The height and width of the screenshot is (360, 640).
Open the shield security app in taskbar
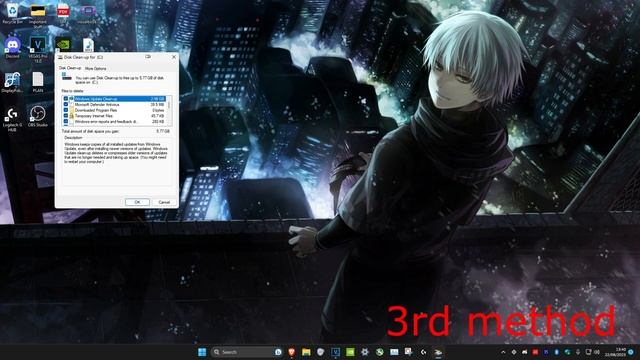pyautogui.click(x=321, y=352)
